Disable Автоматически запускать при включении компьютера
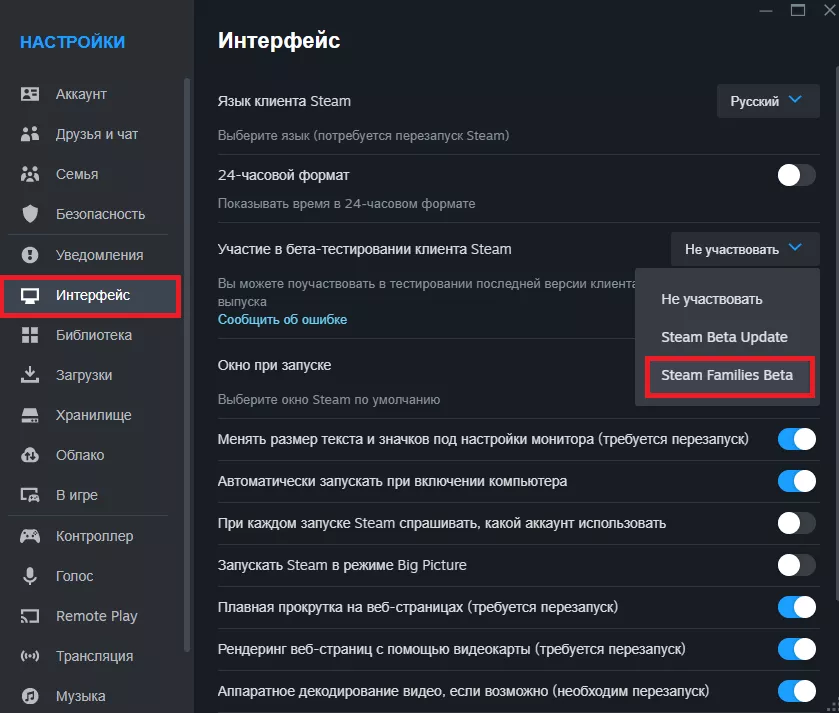The height and width of the screenshot is (713, 839). point(797,481)
